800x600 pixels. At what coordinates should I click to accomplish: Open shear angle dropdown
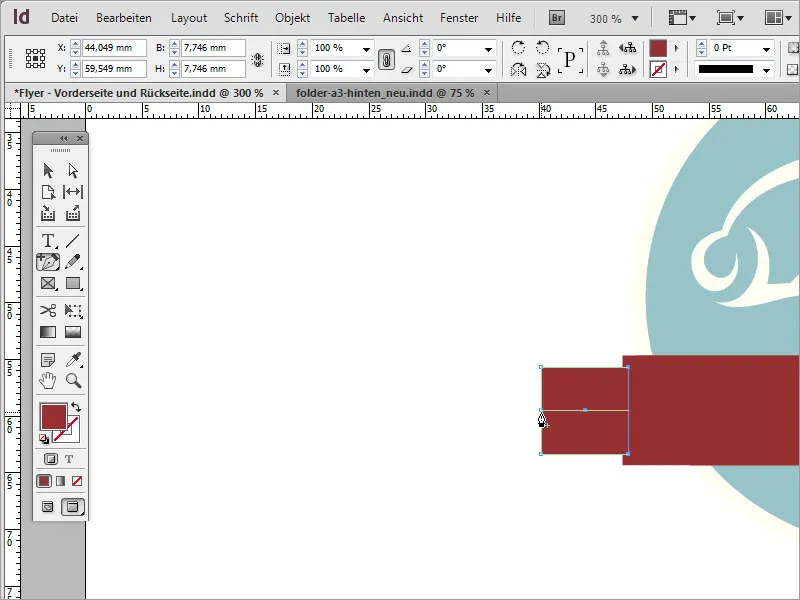[488, 70]
